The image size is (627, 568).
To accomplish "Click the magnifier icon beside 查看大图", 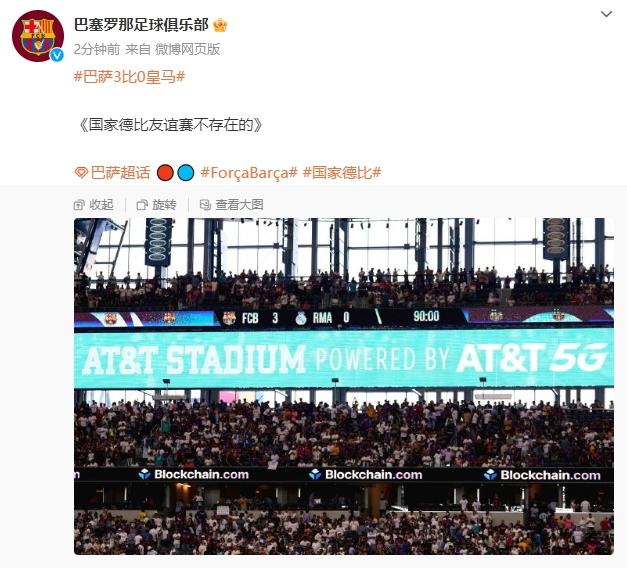I will pyautogui.click(x=205, y=205).
